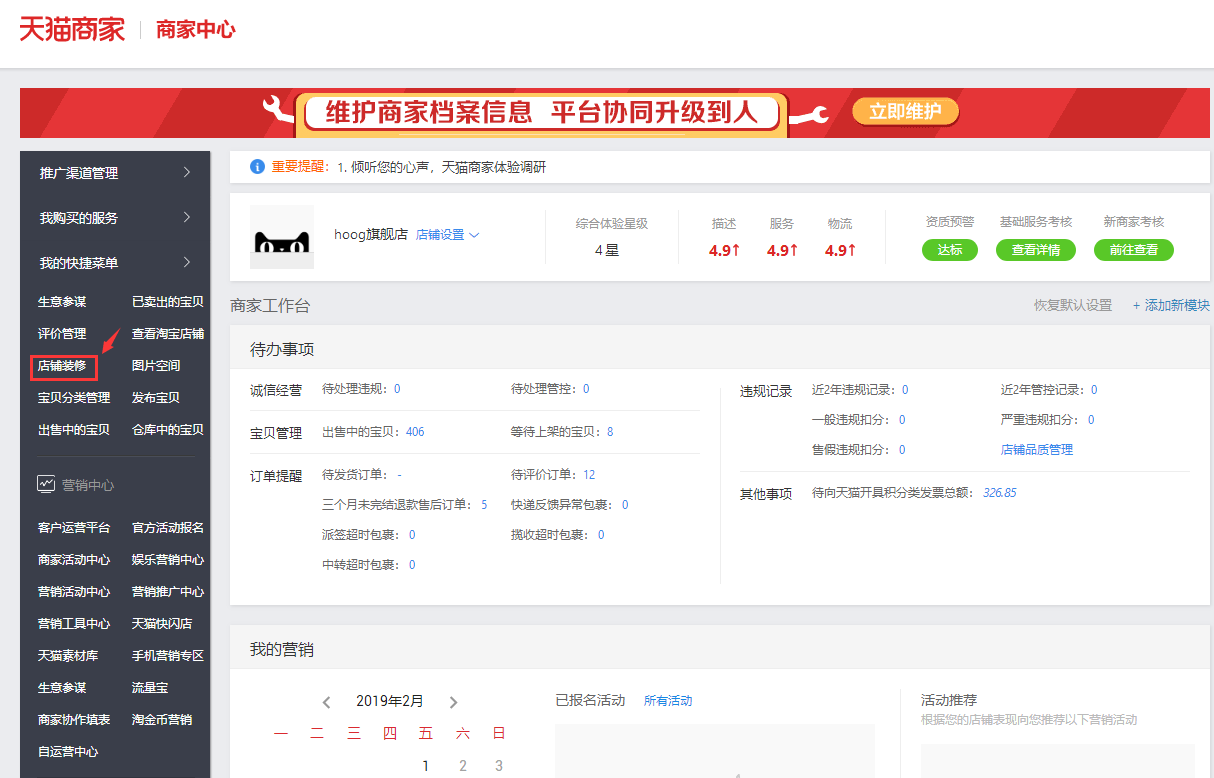1214x778 pixels.
Task: Expand 推广渠道管理 menu
Action: [115, 173]
